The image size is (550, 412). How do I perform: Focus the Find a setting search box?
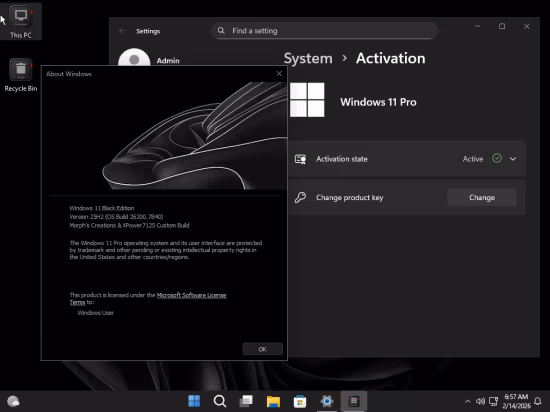pyautogui.click(x=324, y=31)
